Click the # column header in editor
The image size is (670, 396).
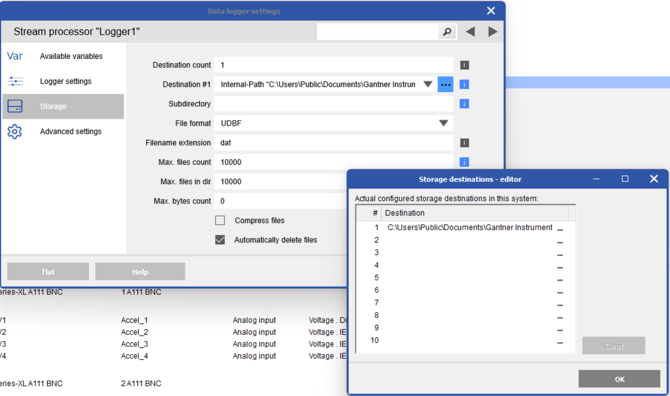369,213
